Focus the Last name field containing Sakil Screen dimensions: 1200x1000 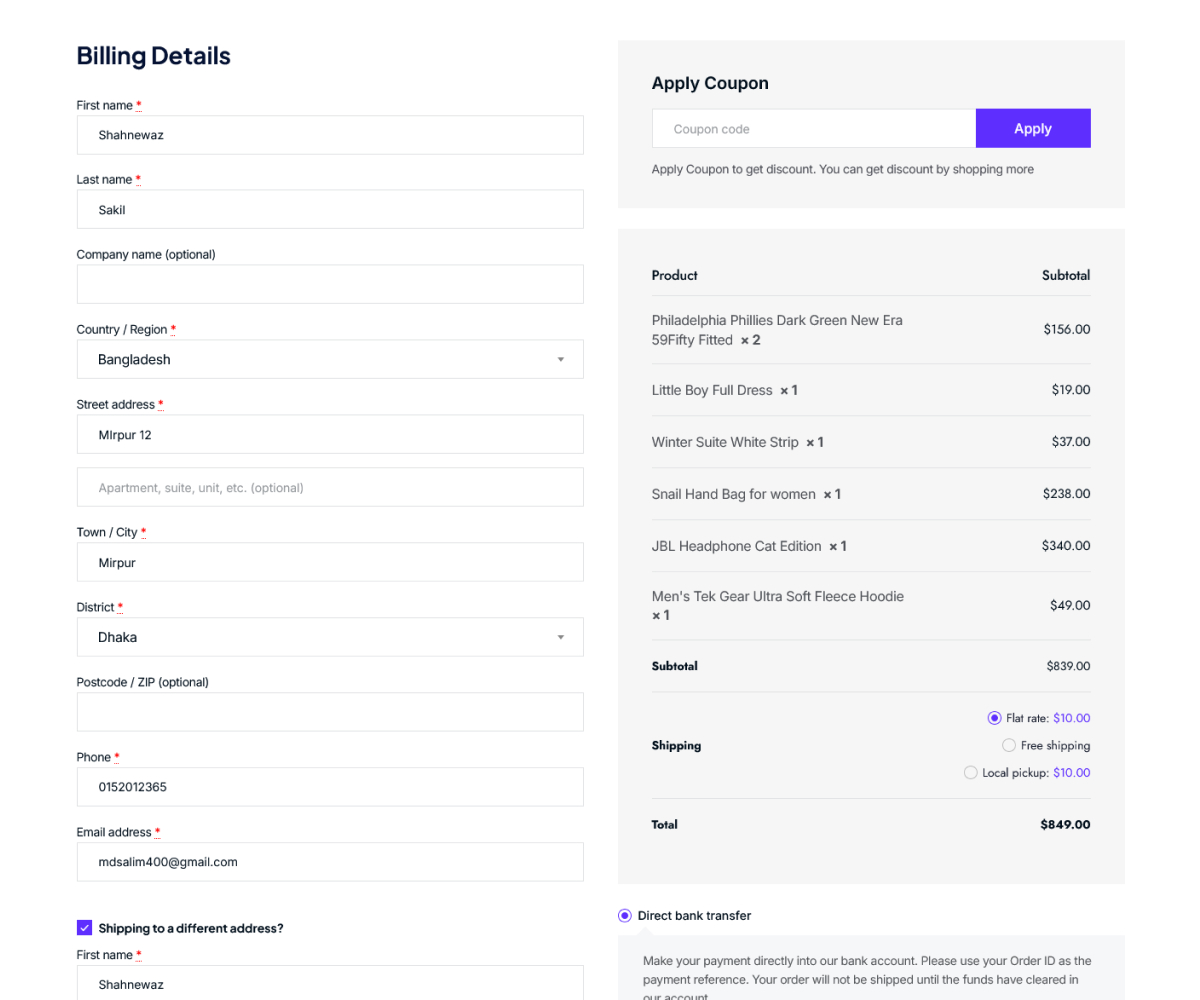329,210
